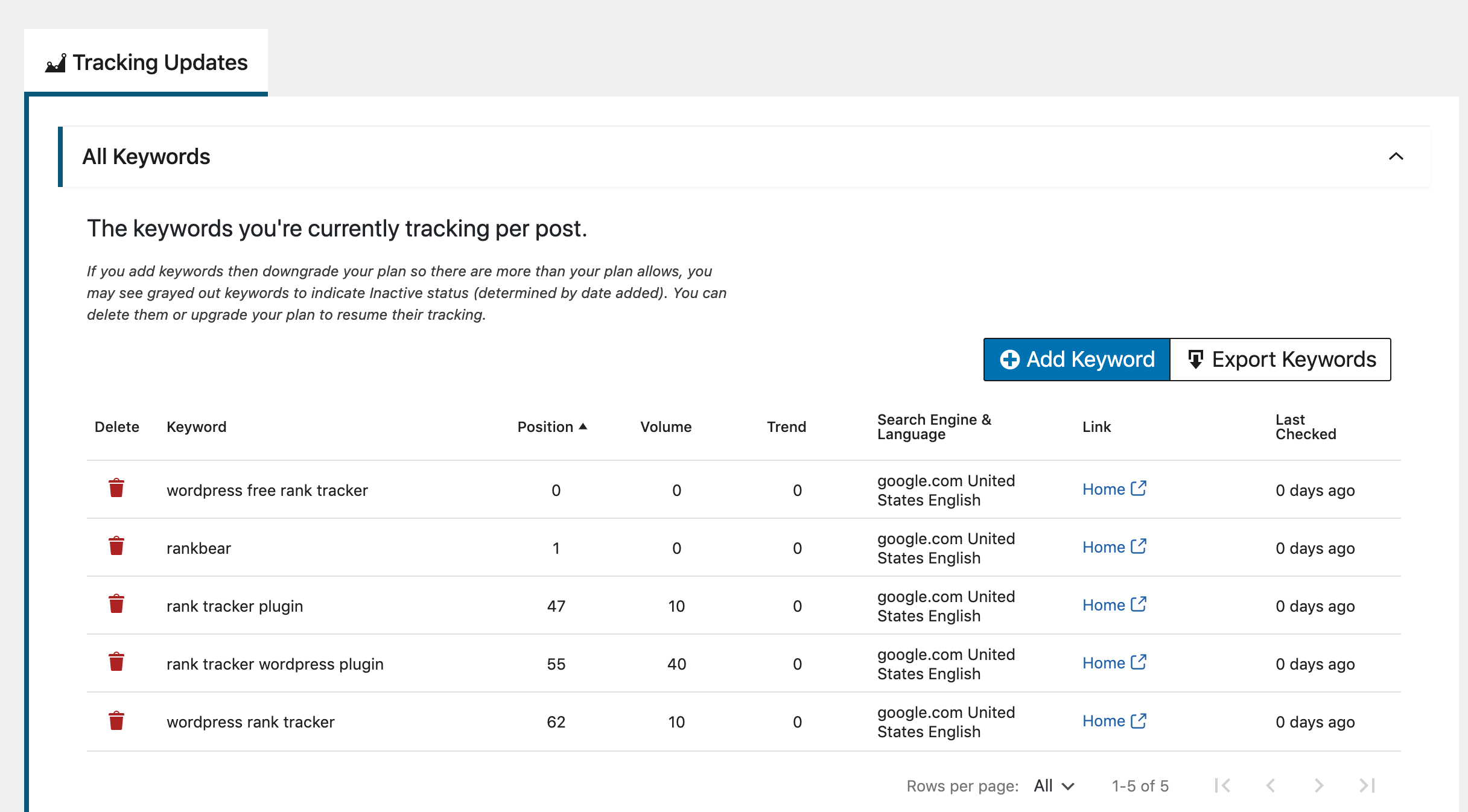1468x812 pixels.
Task: Jump to last page pagination icon
Action: click(x=1367, y=785)
